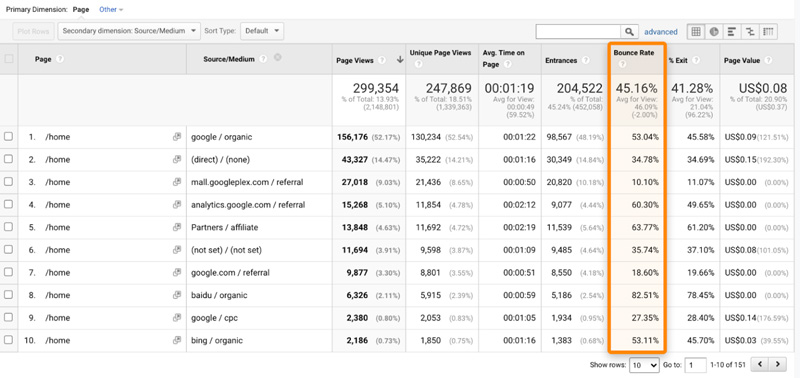Open Secondary dimension Source/Medium dropdown

[129, 31]
